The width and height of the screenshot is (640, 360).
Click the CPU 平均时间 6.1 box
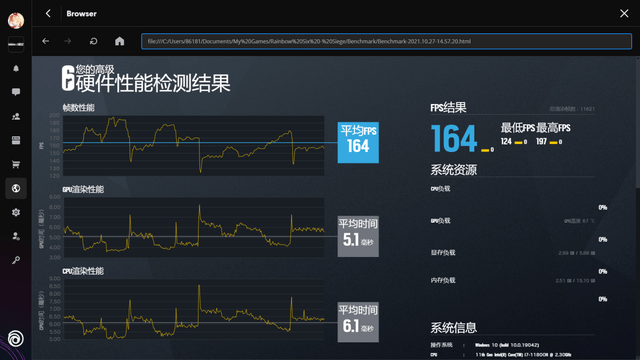click(358, 322)
